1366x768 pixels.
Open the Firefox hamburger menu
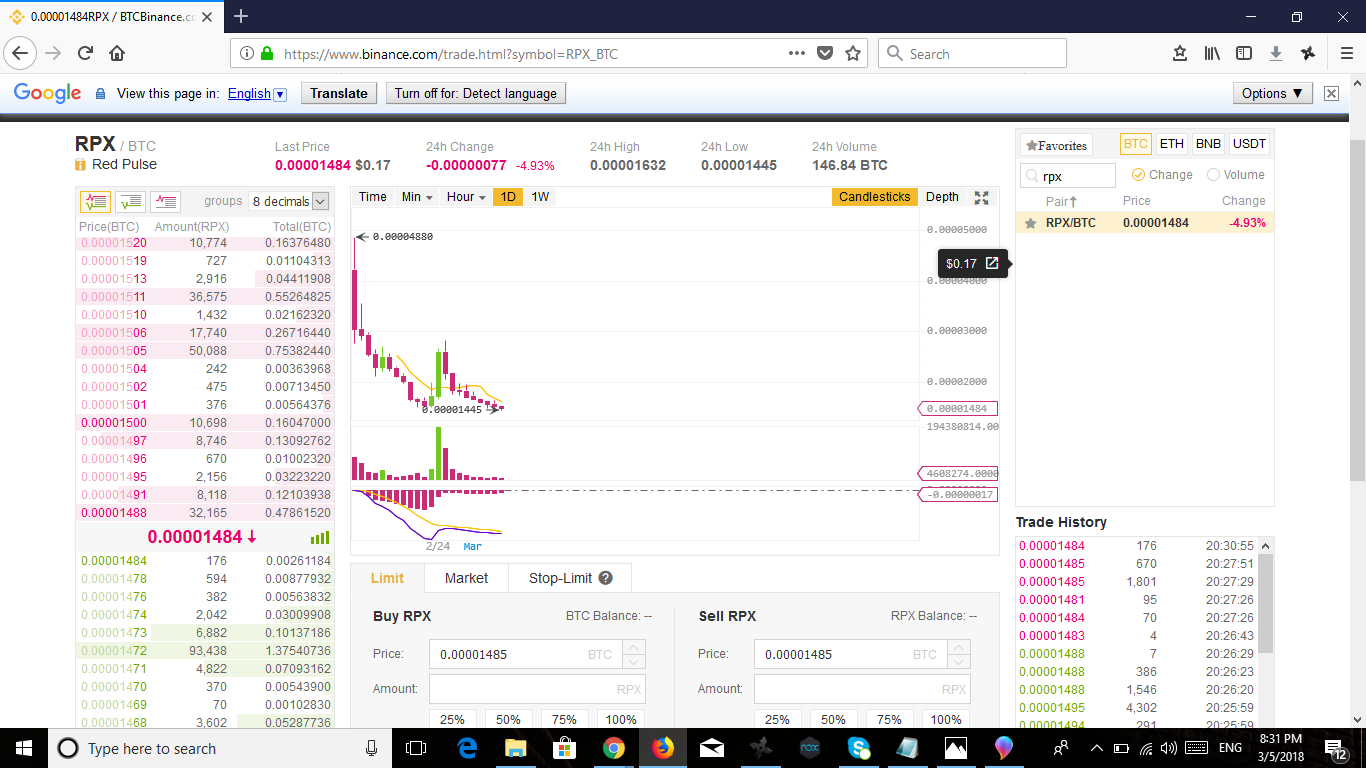[1346, 53]
